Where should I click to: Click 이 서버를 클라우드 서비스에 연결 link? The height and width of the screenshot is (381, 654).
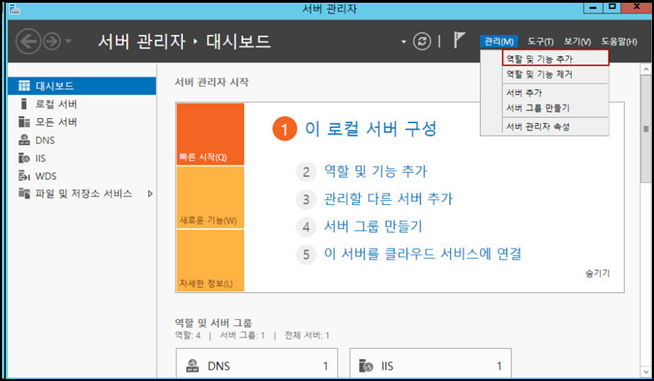423,254
